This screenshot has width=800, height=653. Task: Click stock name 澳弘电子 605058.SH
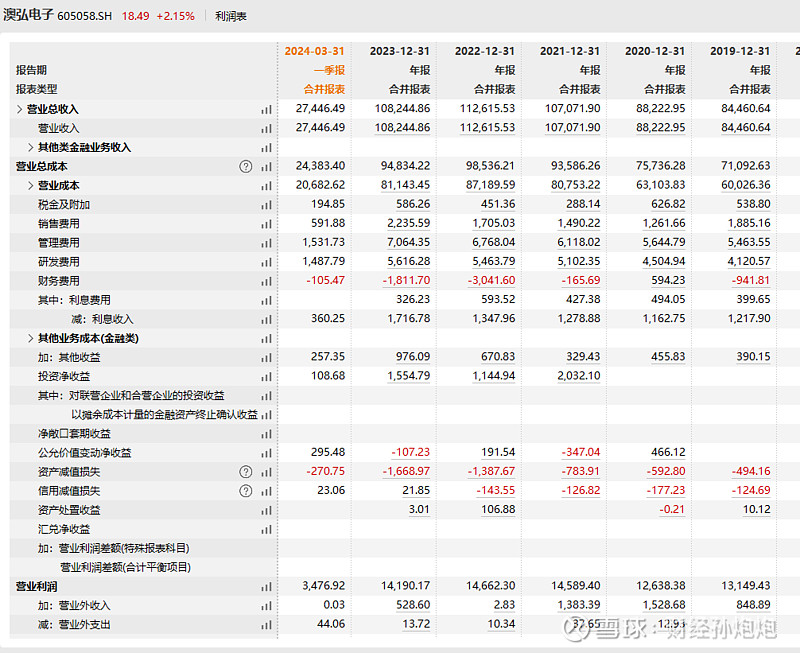[x=57, y=15]
